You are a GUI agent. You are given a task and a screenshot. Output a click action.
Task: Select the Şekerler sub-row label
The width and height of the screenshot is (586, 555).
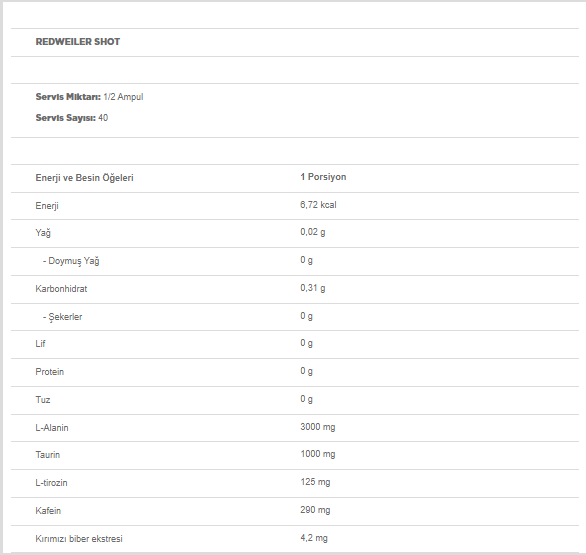click(x=62, y=317)
